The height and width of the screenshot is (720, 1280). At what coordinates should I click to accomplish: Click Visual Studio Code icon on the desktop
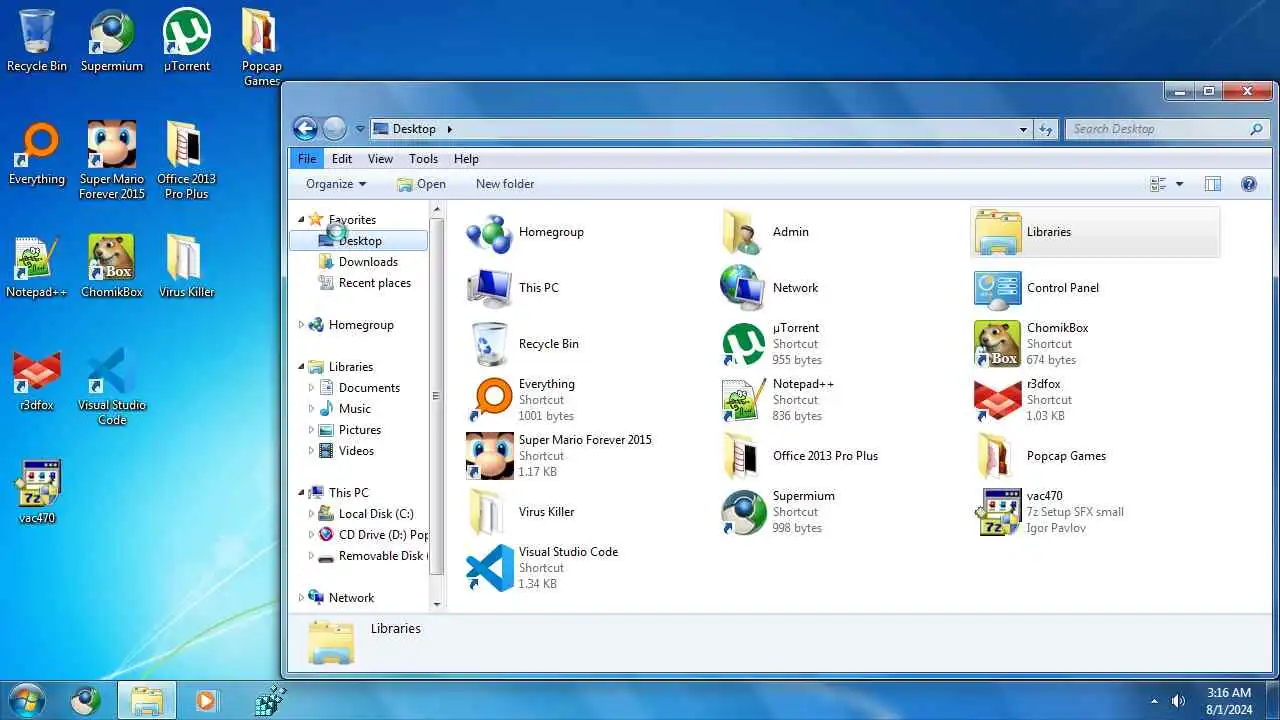click(x=112, y=371)
